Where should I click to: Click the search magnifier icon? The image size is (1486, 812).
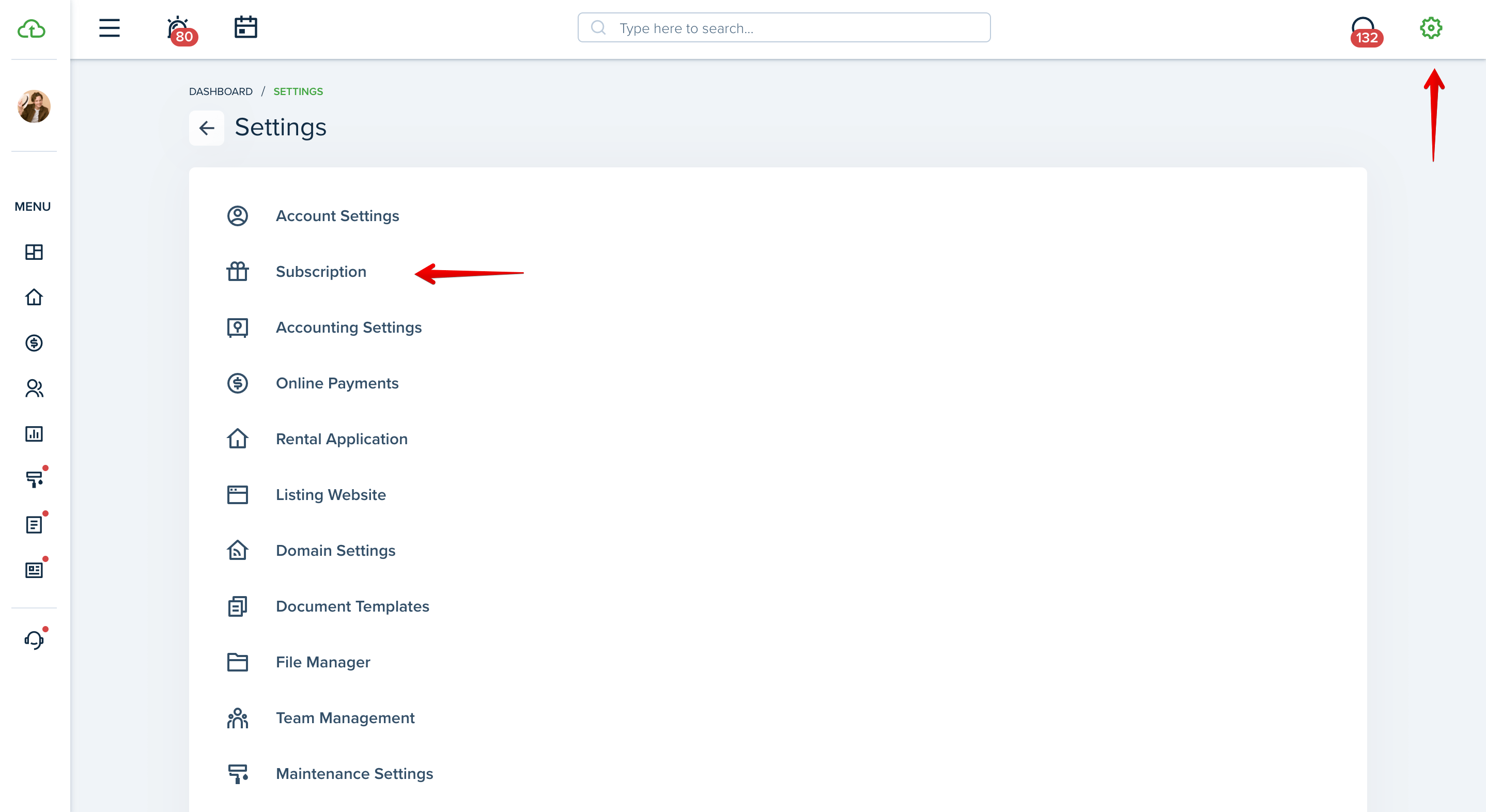(599, 28)
